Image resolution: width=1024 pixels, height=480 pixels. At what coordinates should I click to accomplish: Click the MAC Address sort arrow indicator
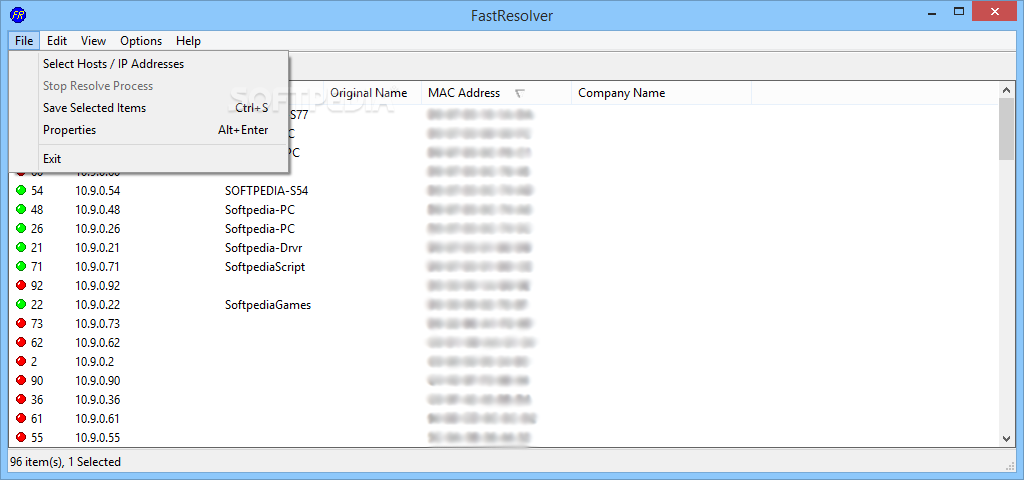click(520, 93)
